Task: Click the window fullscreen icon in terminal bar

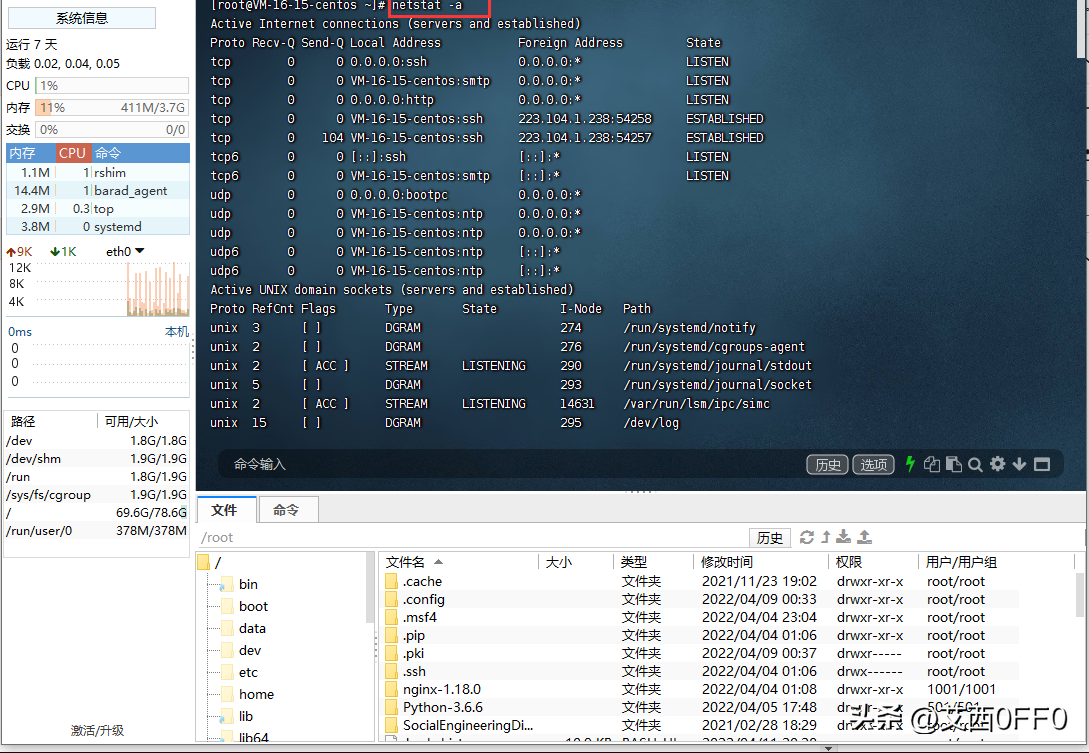Action: pos(1042,464)
